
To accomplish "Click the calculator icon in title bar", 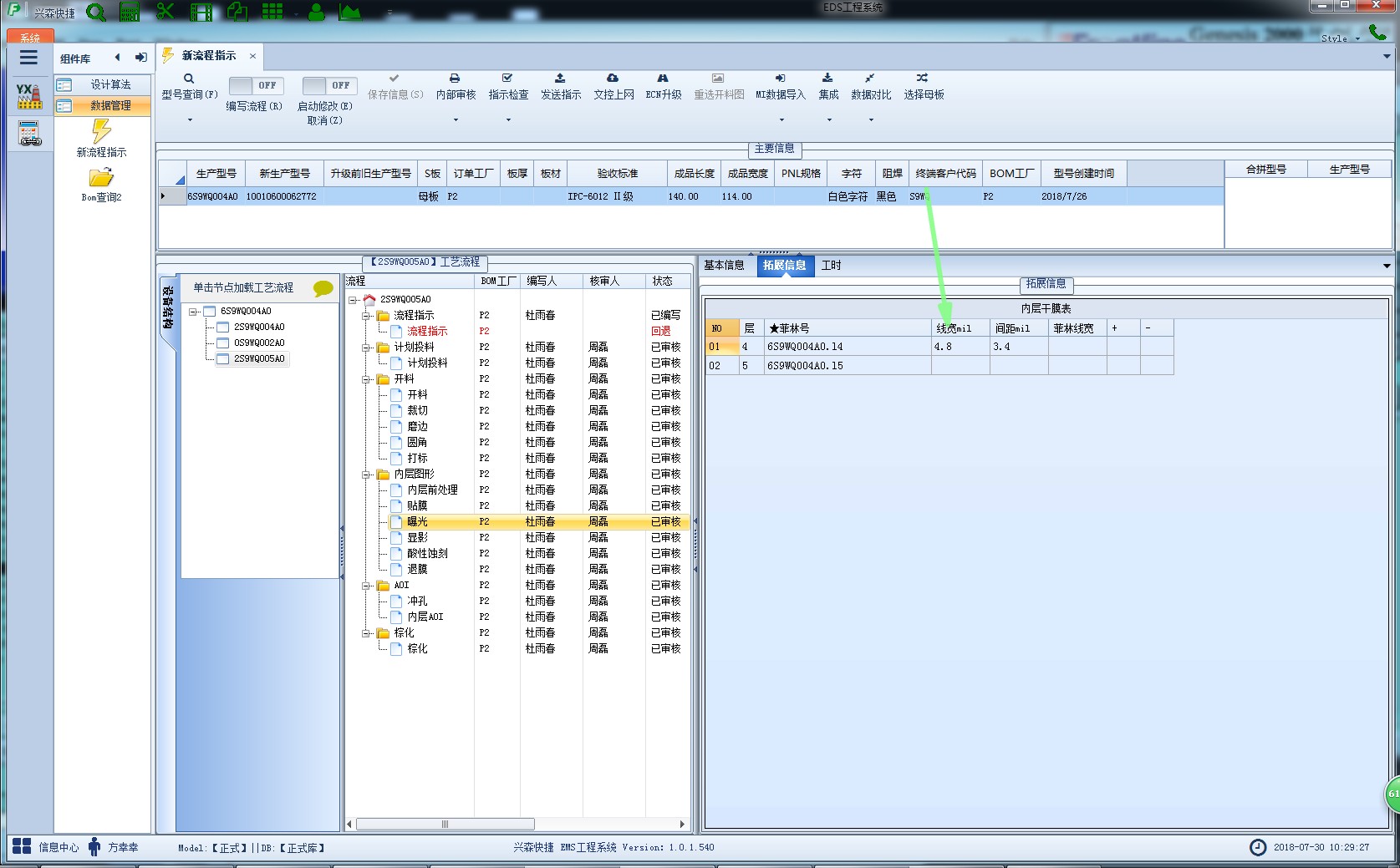I will (x=130, y=12).
